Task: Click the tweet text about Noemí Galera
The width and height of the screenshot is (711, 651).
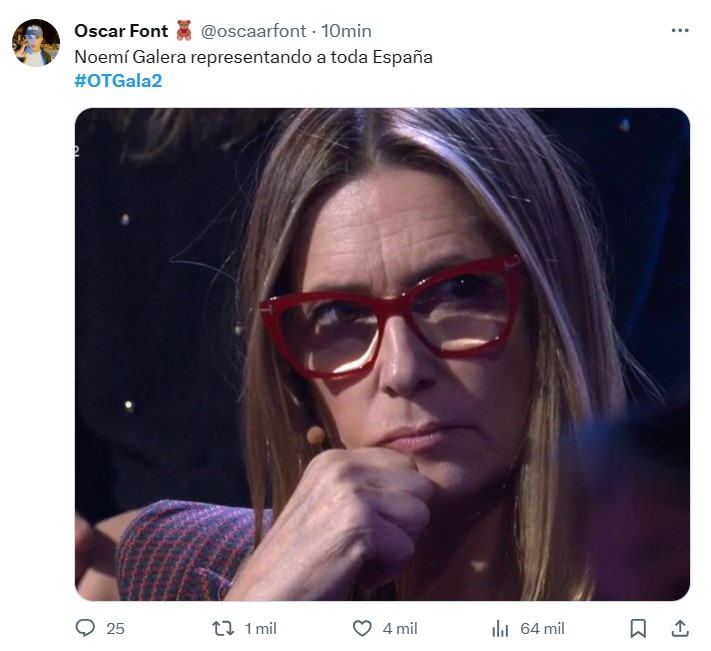Action: click(x=253, y=57)
